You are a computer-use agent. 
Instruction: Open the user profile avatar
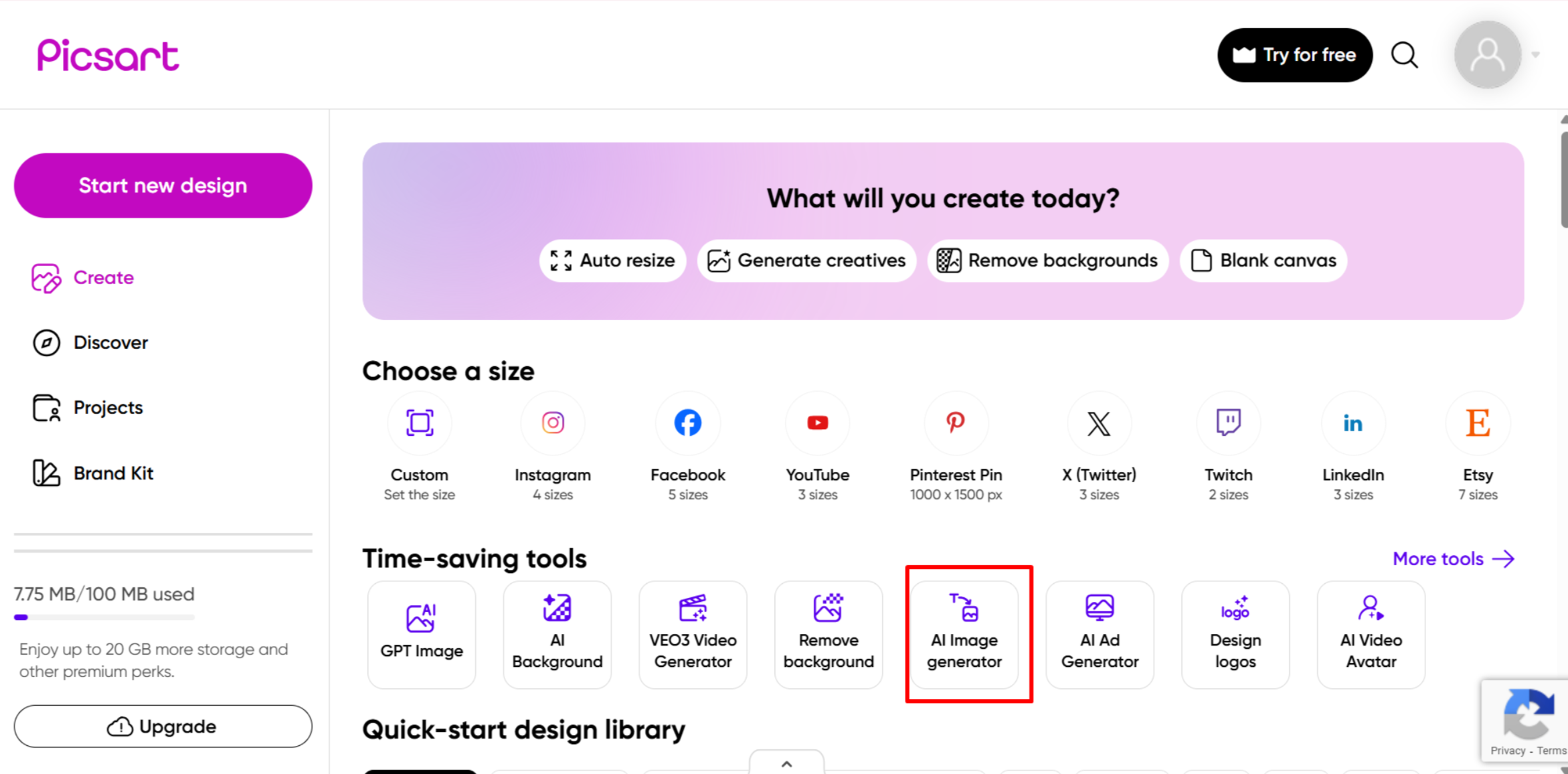(x=1487, y=55)
